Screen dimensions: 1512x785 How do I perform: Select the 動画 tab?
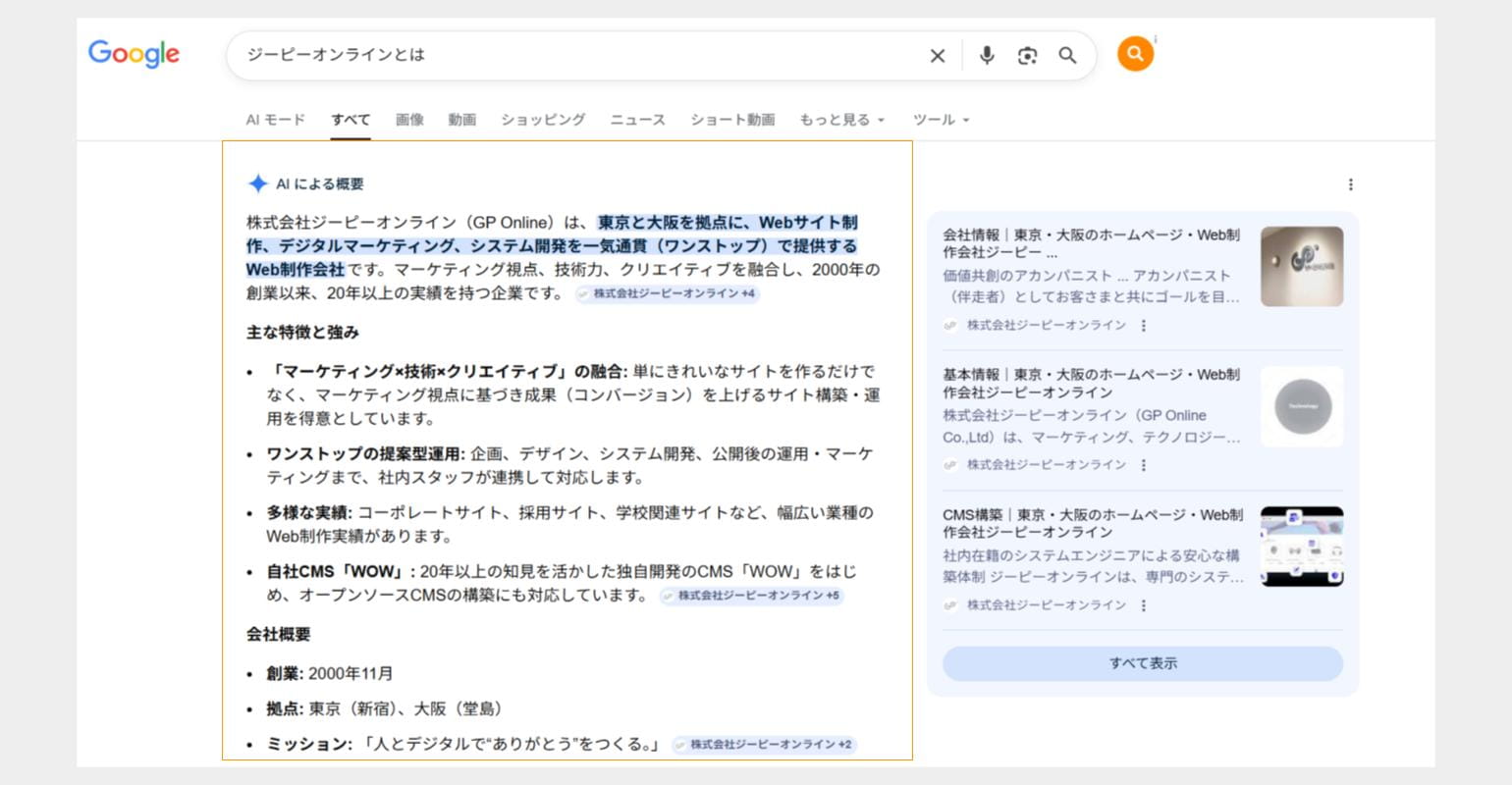[x=461, y=120]
